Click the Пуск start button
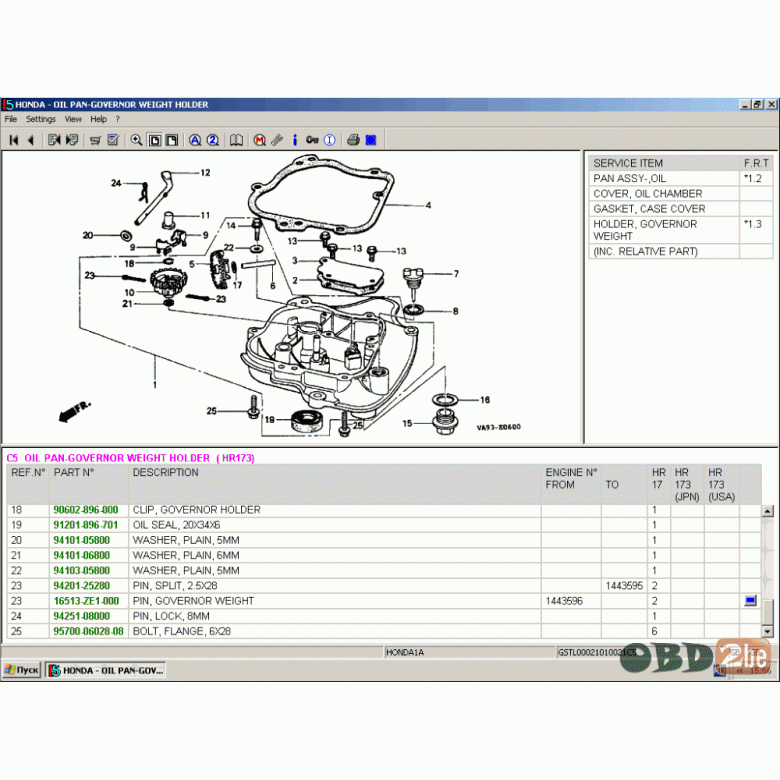The image size is (780, 780). click(21, 670)
